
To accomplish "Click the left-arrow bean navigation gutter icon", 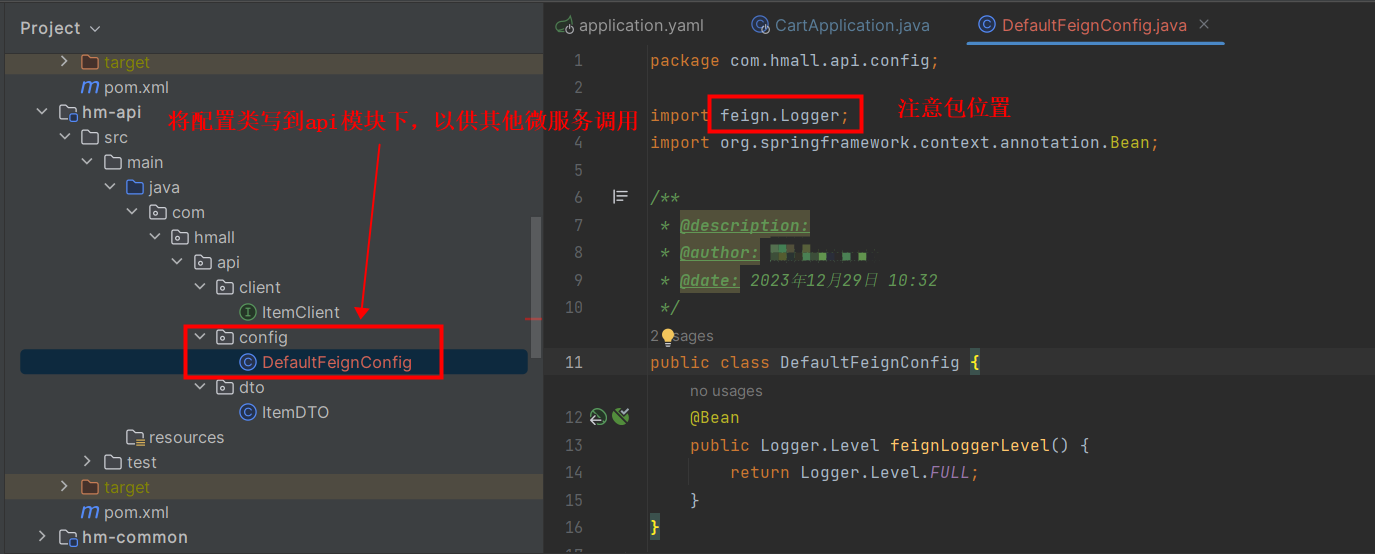I will click(598, 417).
